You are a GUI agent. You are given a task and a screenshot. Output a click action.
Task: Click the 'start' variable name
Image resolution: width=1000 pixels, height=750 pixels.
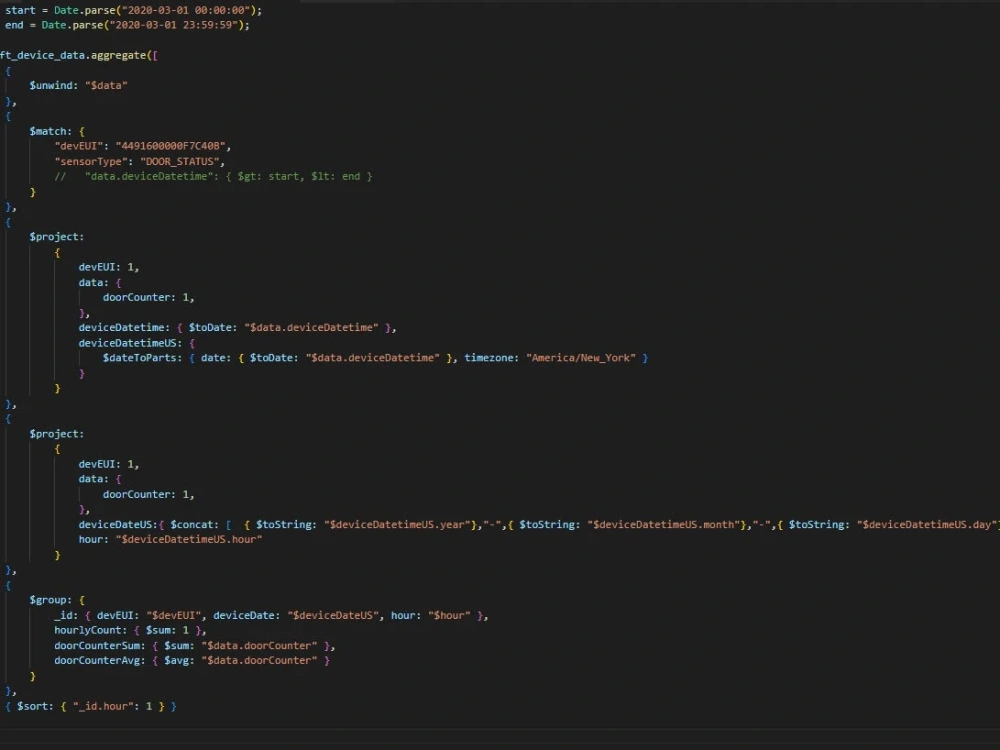pyautogui.click(x=20, y=10)
